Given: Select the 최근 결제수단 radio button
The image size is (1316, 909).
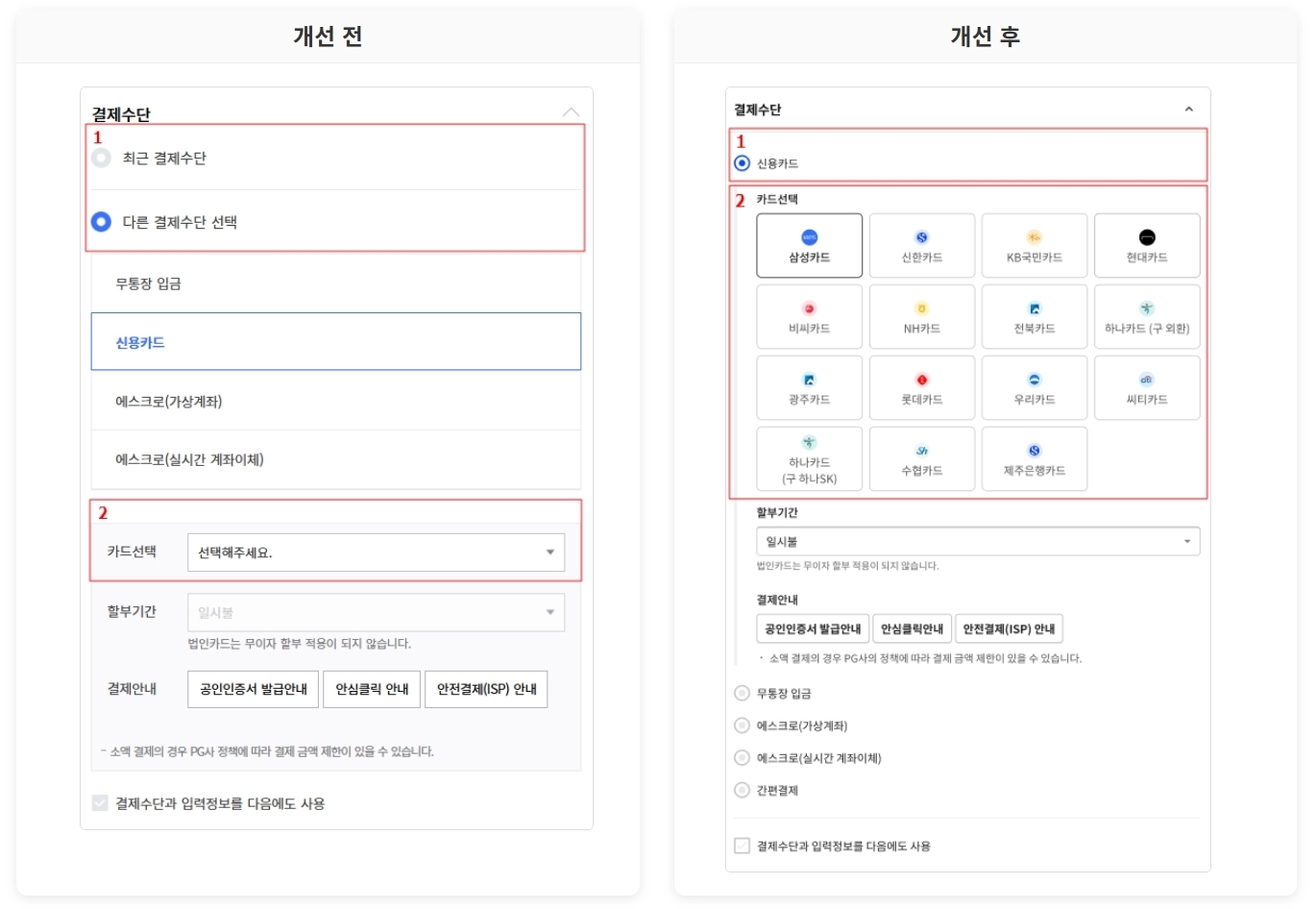Looking at the screenshot, I should [x=101, y=158].
